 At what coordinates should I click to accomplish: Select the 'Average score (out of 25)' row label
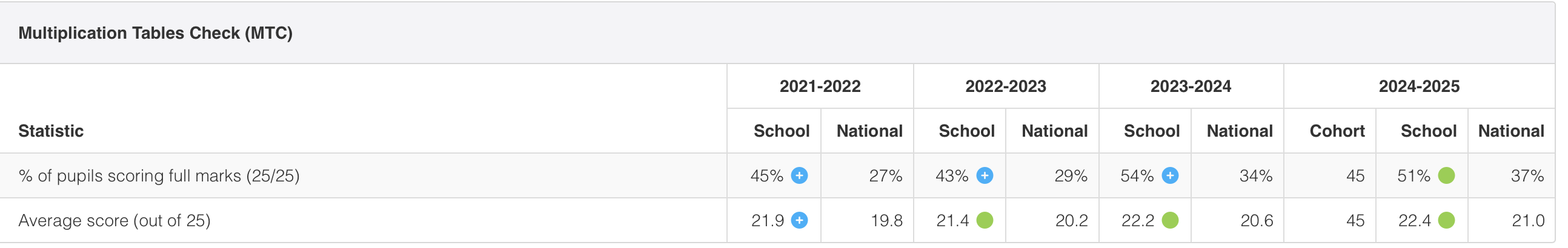pyautogui.click(x=115, y=220)
